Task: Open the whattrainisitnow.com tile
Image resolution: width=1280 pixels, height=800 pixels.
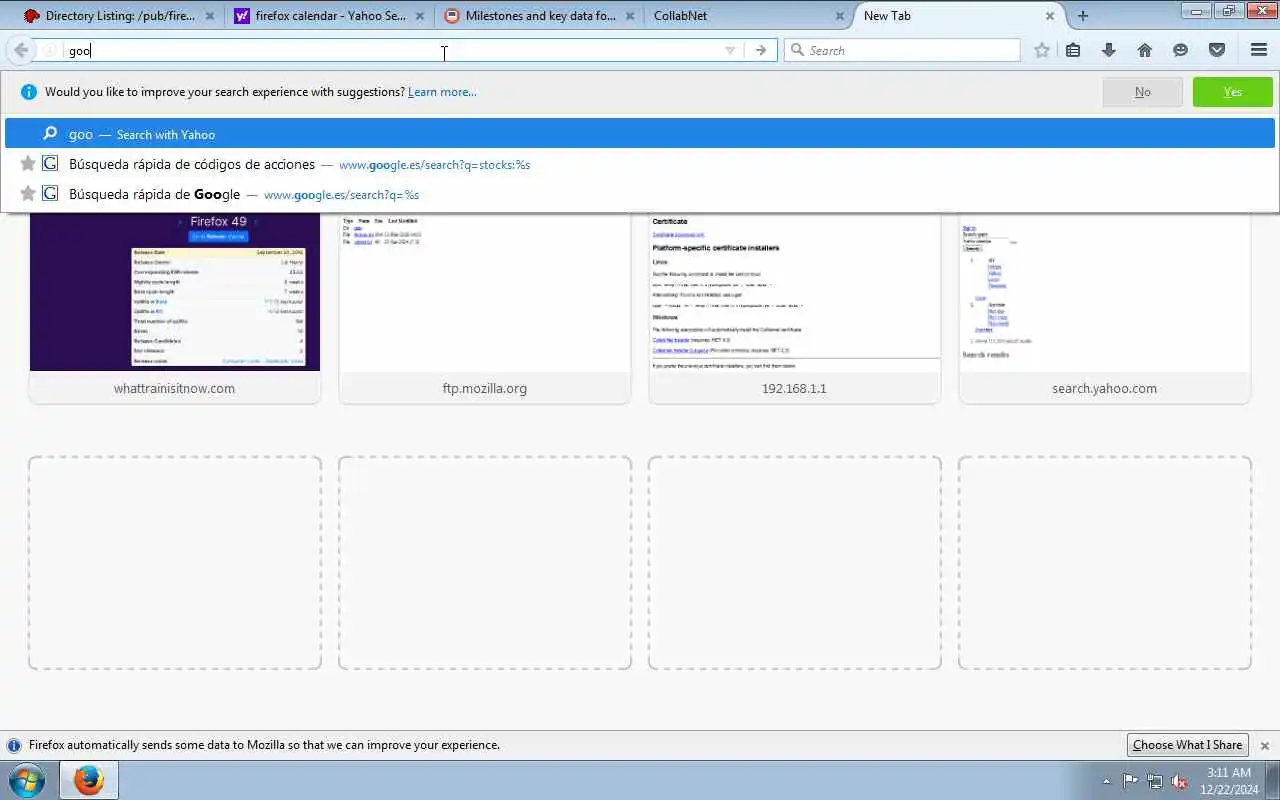Action: click(x=175, y=309)
